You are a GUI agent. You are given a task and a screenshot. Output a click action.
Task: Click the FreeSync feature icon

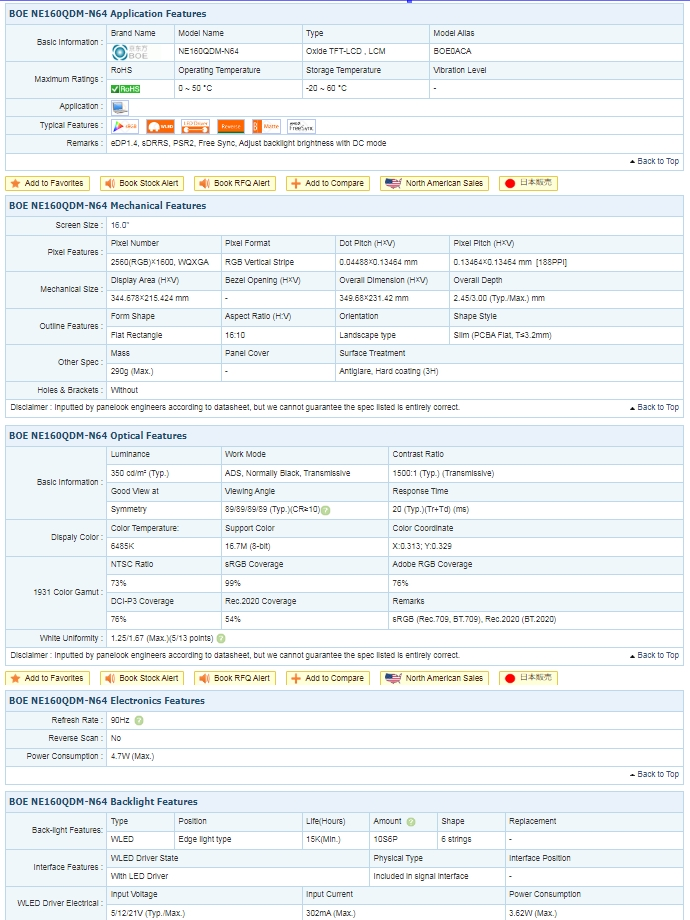tap(302, 126)
